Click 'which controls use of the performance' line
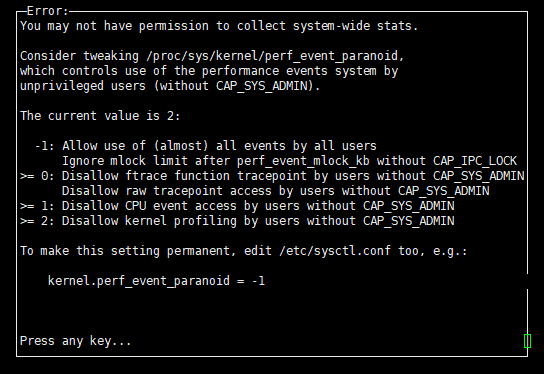This screenshot has width=544, height=374. tap(209, 71)
